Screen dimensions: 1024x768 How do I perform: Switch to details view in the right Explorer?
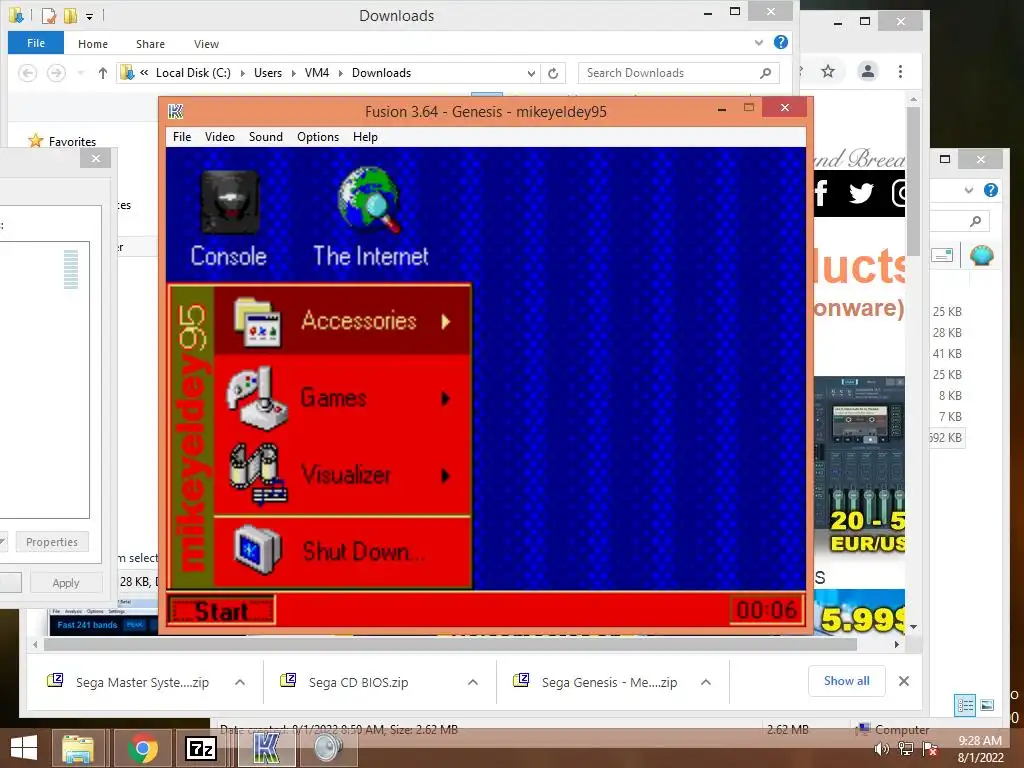click(x=965, y=705)
